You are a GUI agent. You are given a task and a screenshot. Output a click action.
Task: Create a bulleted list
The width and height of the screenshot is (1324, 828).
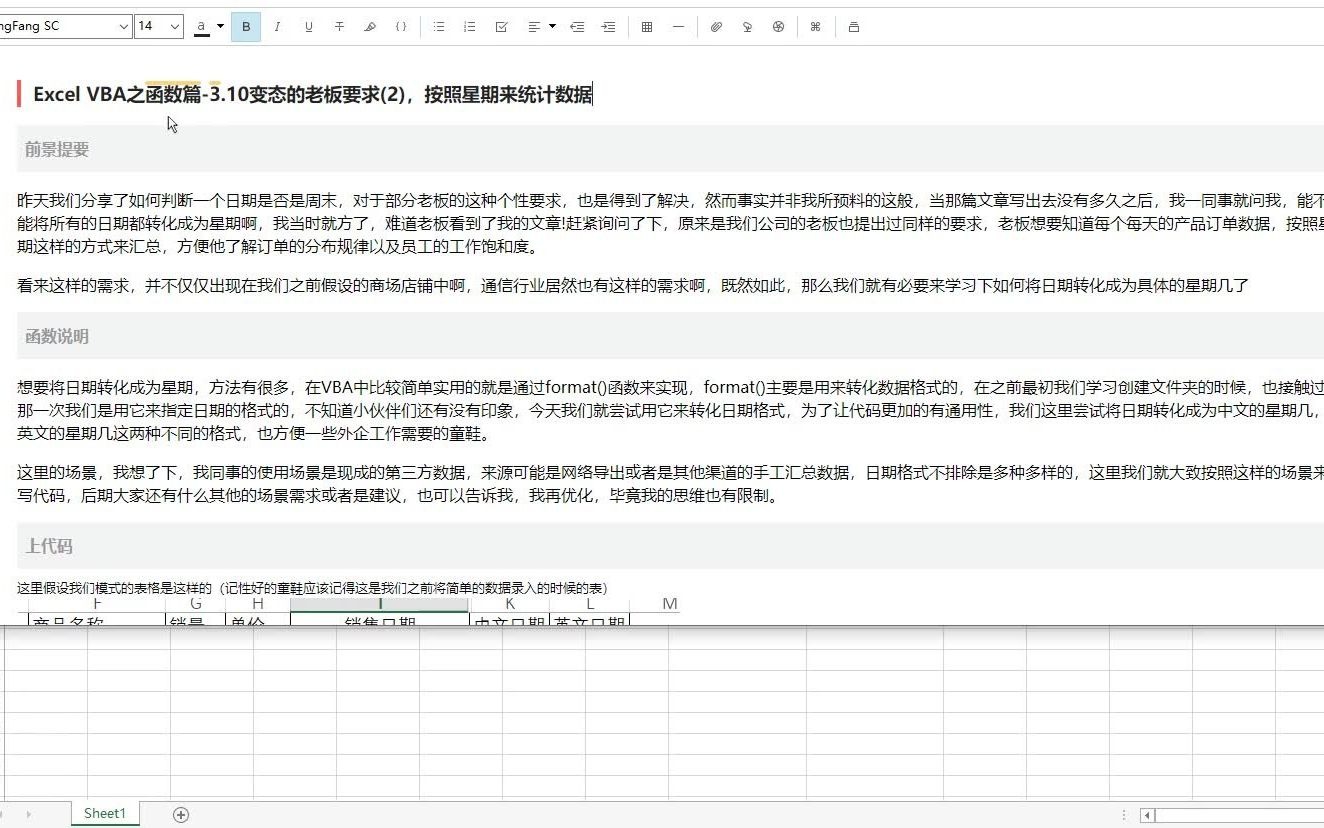pyautogui.click(x=438, y=26)
